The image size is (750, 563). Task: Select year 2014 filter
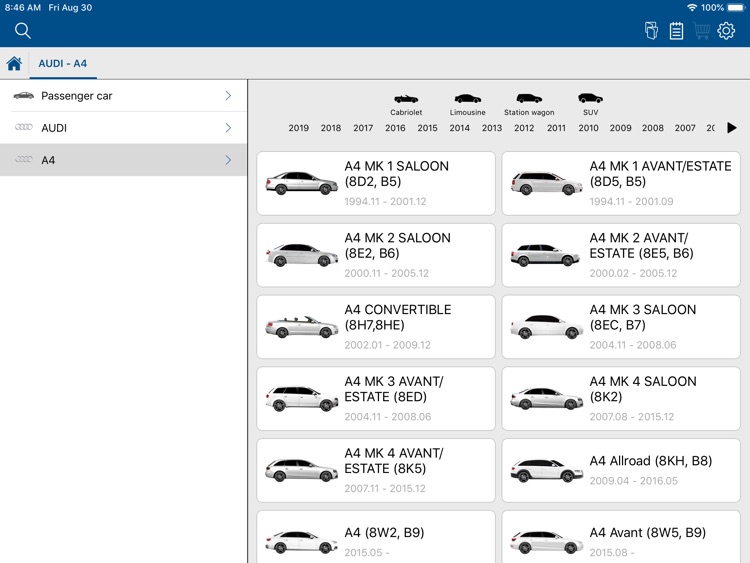pos(460,128)
